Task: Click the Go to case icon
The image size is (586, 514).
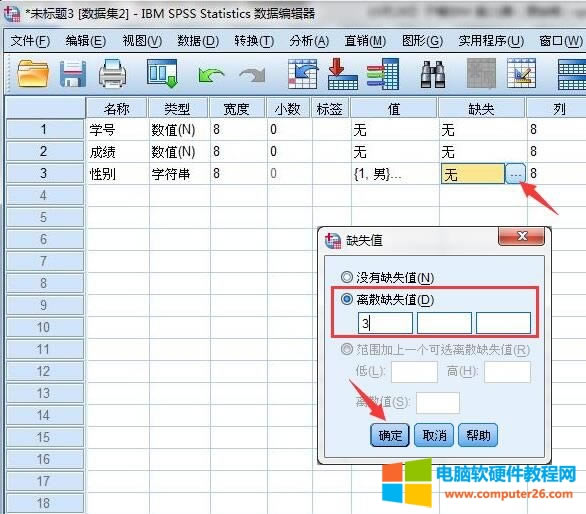Action: 303,74
